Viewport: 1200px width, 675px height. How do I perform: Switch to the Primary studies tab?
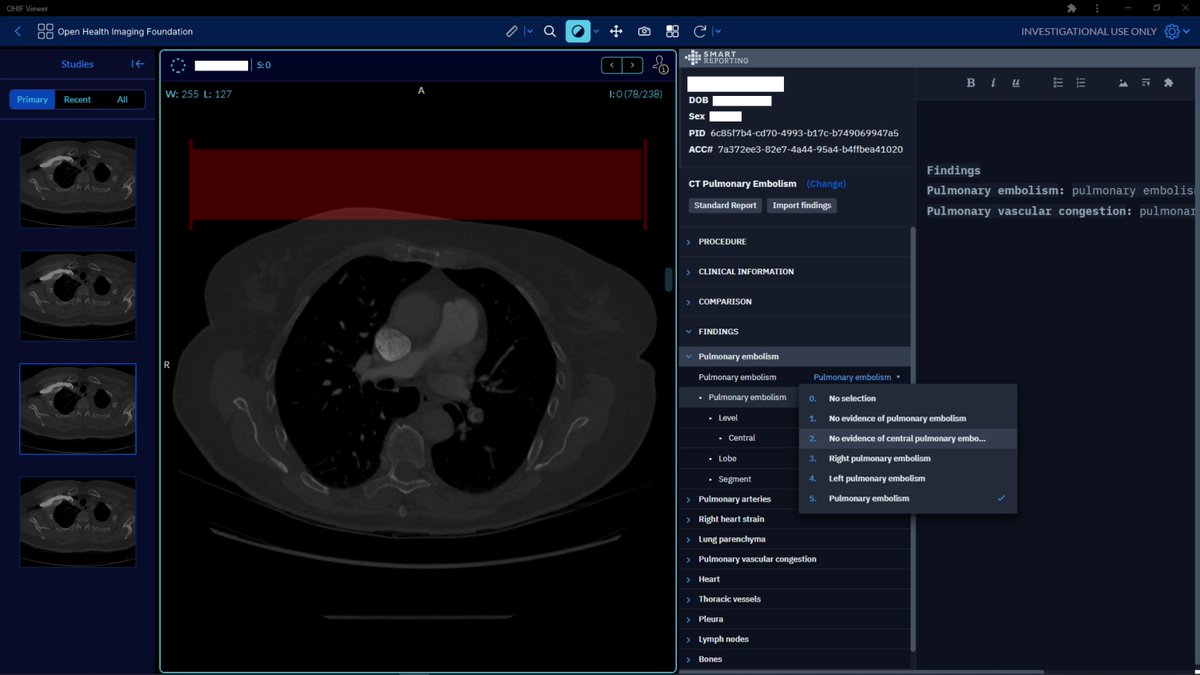(32, 99)
